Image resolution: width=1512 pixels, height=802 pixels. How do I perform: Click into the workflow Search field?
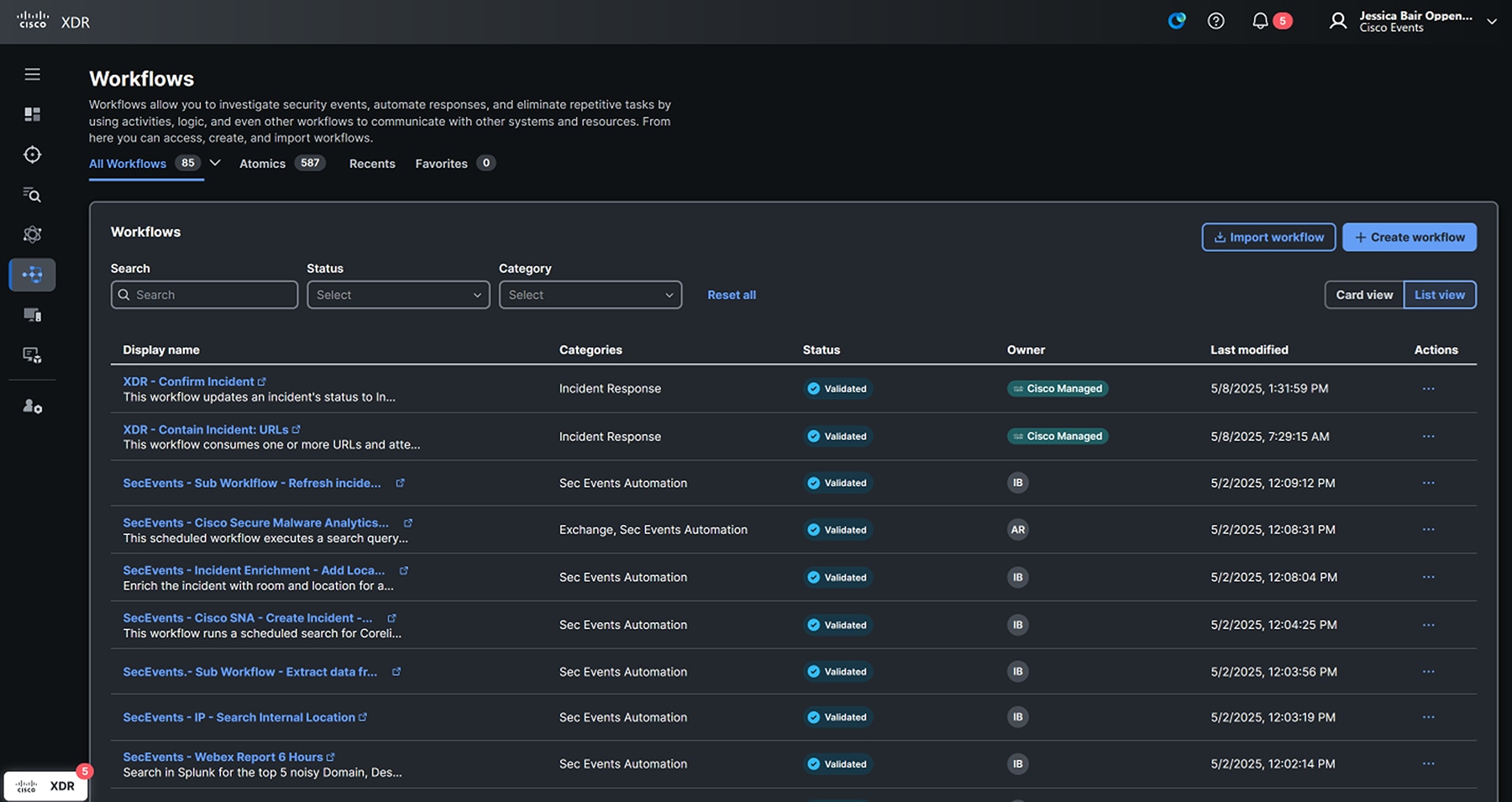(x=204, y=295)
